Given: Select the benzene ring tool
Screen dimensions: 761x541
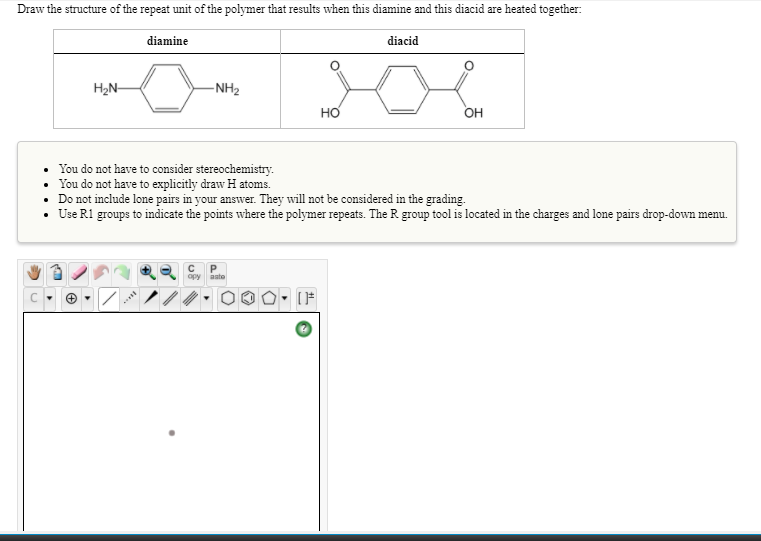Looking at the screenshot, I should [248, 298].
